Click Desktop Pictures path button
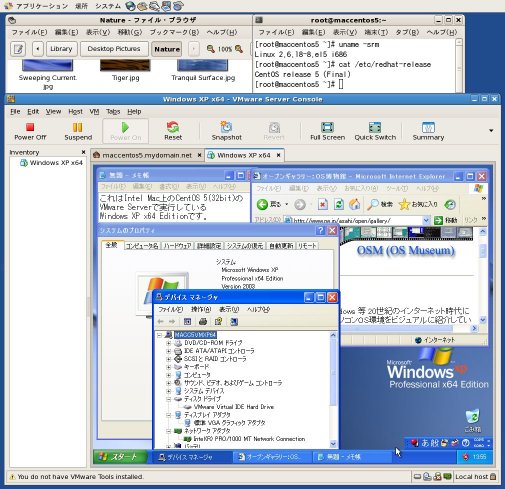 click(114, 49)
